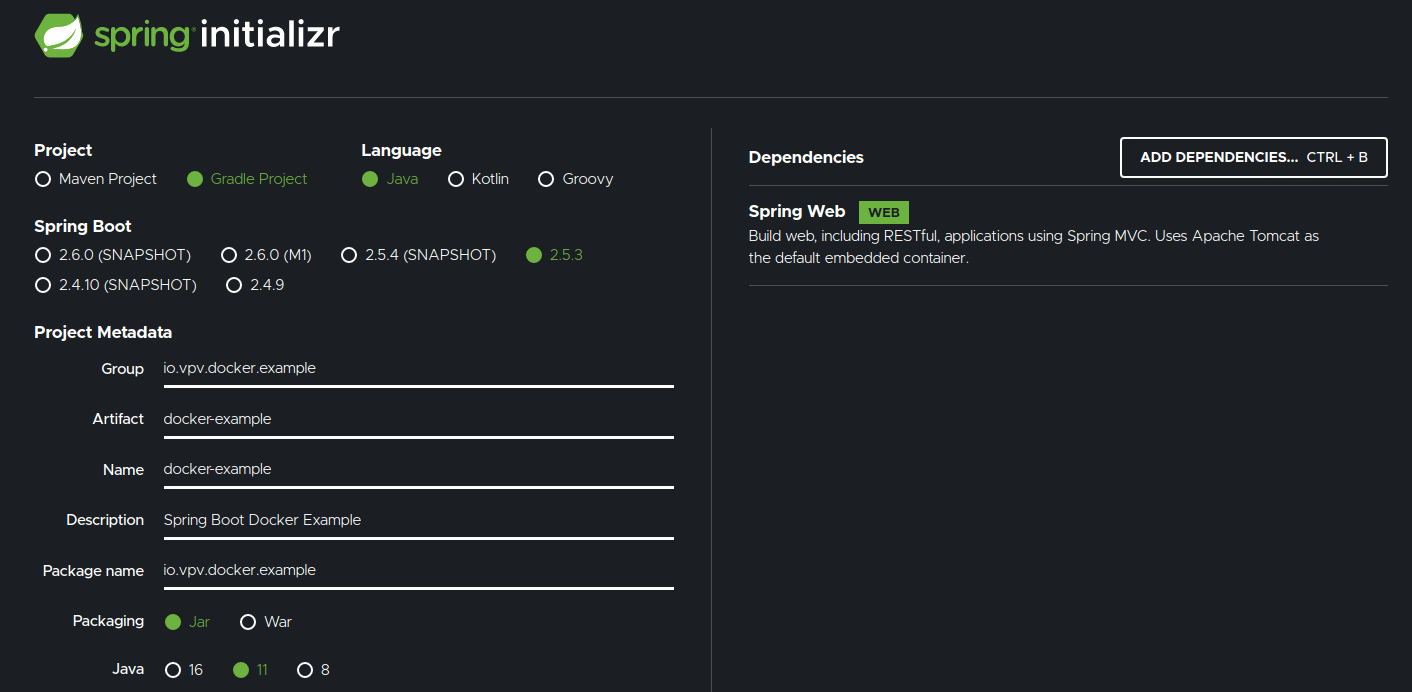Set packaging to Jar

click(187, 622)
